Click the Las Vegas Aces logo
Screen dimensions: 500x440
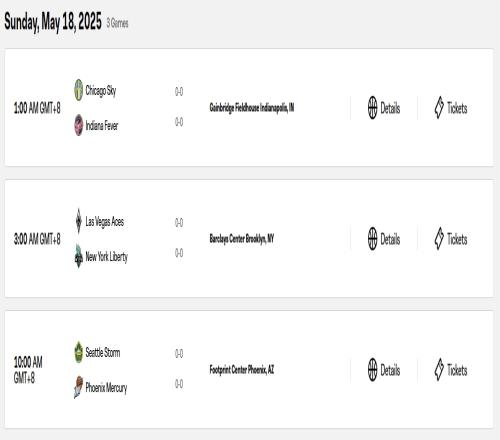tap(78, 221)
